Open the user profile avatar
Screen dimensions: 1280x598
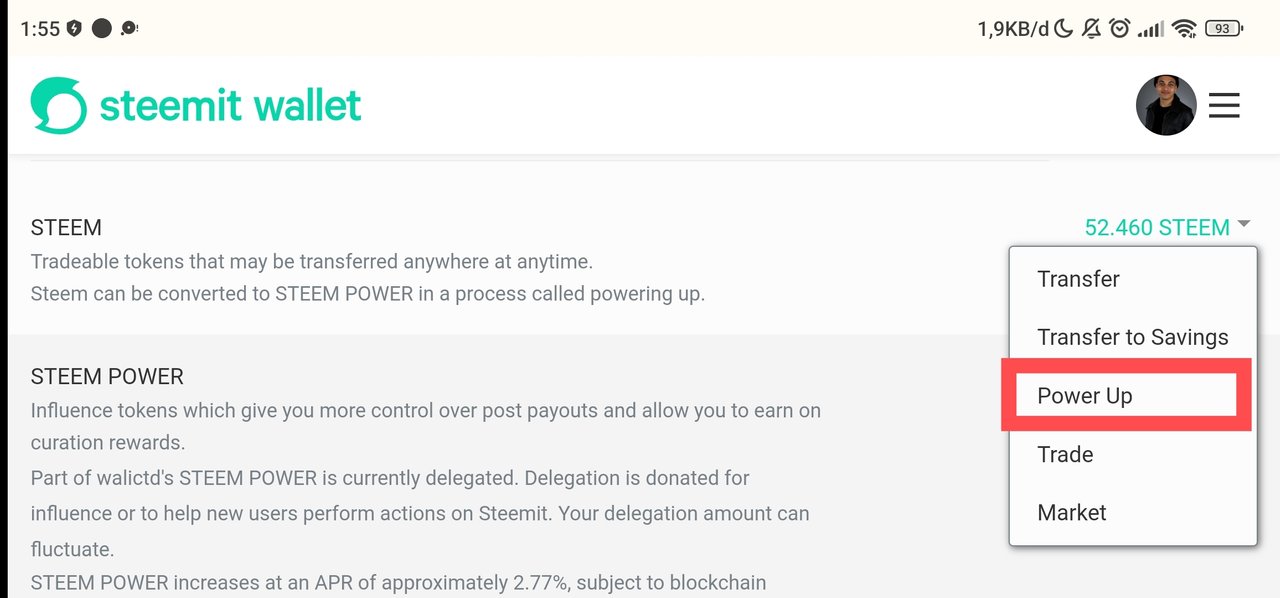pyautogui.click(x=1166, y=105)
